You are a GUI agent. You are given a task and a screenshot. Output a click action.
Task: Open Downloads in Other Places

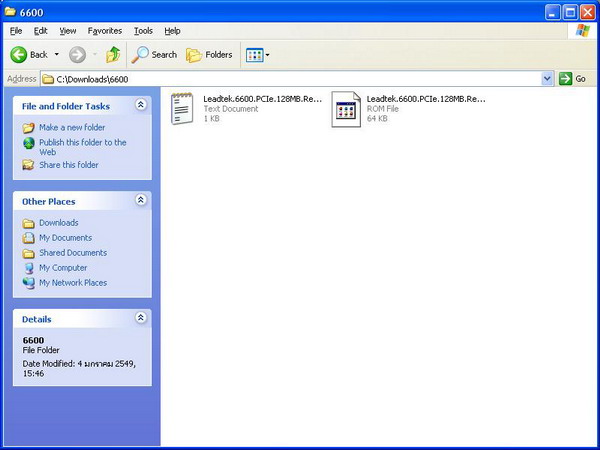[x=59, y=223]
